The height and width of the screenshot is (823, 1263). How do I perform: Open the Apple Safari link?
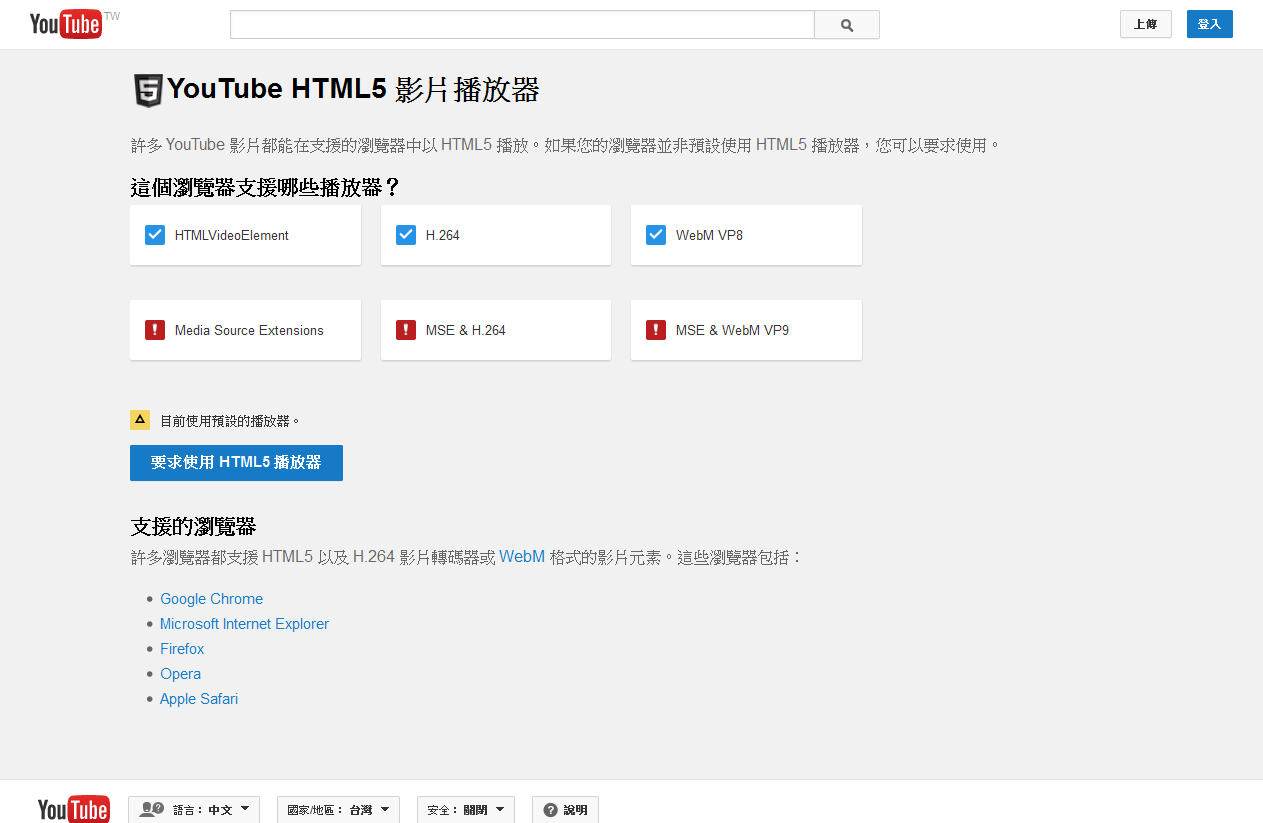(199, 699)
